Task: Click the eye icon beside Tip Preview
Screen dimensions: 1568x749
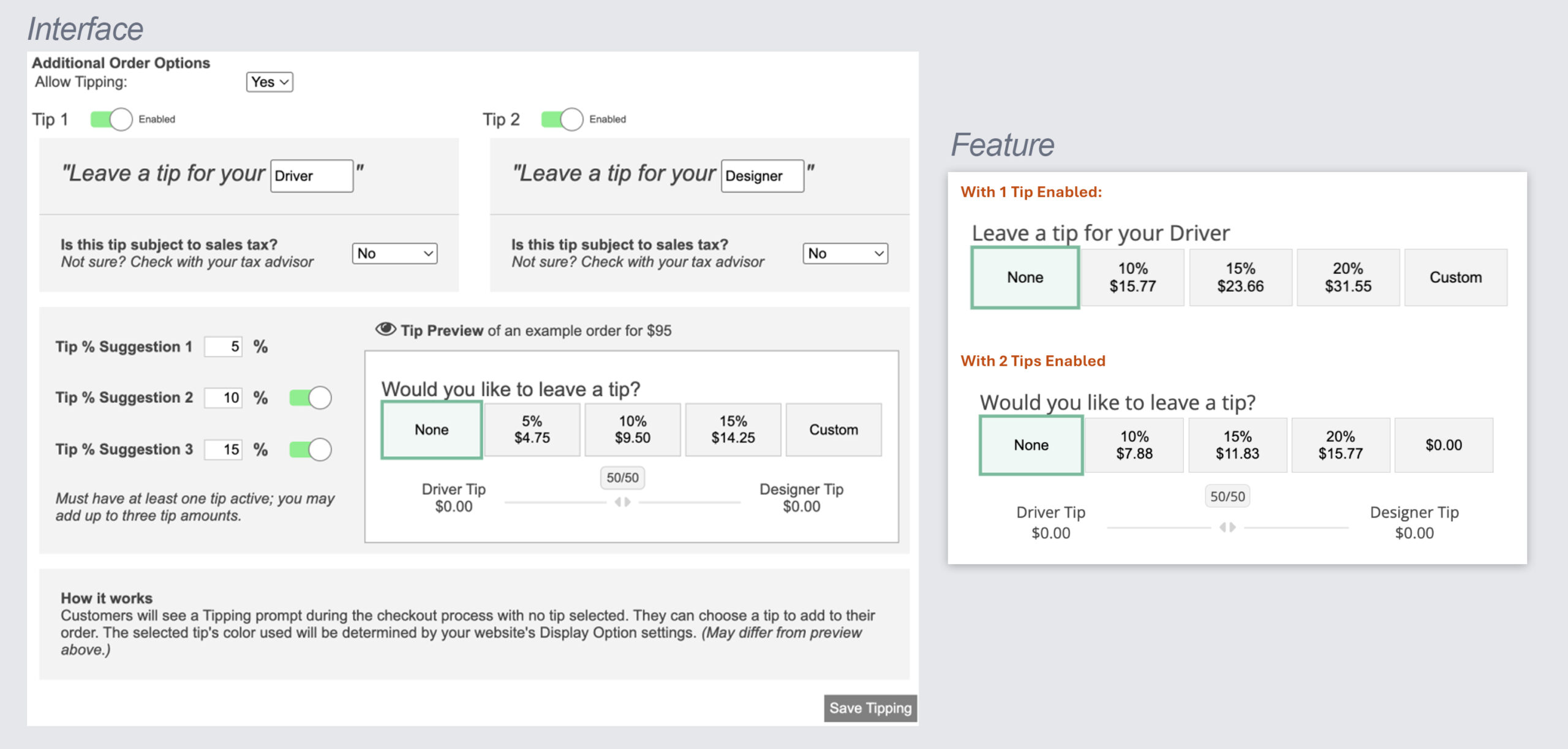Action: (385, 329)
